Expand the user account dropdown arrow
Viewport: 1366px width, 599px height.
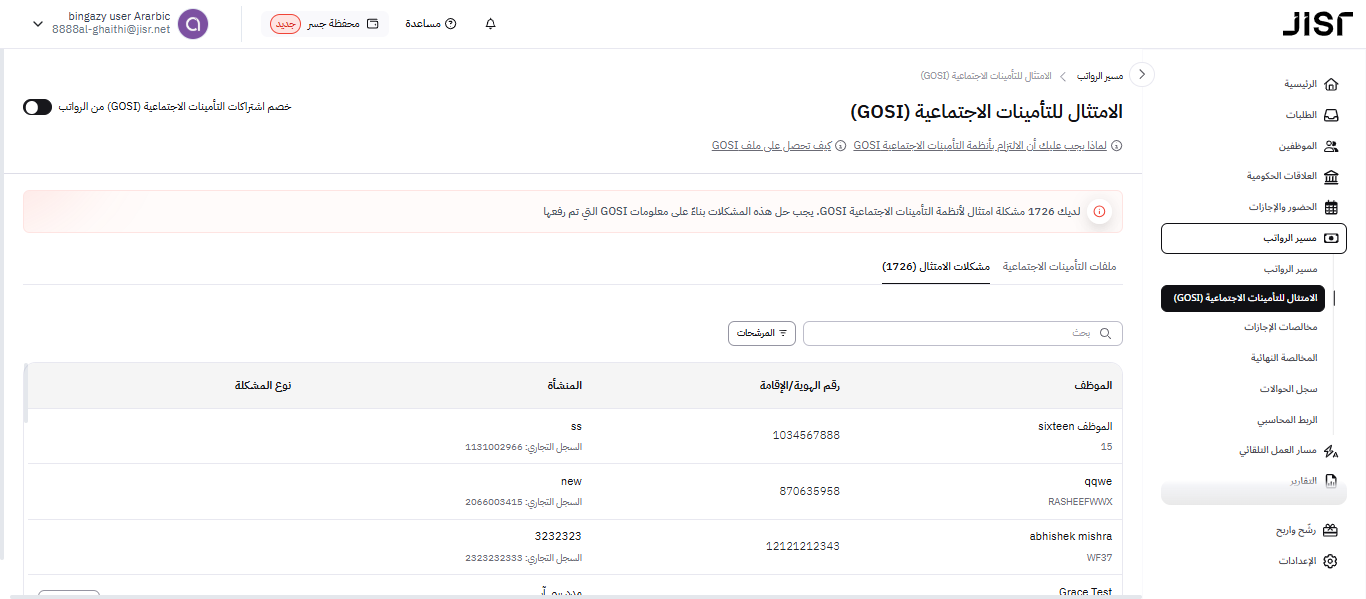(38, 24)
